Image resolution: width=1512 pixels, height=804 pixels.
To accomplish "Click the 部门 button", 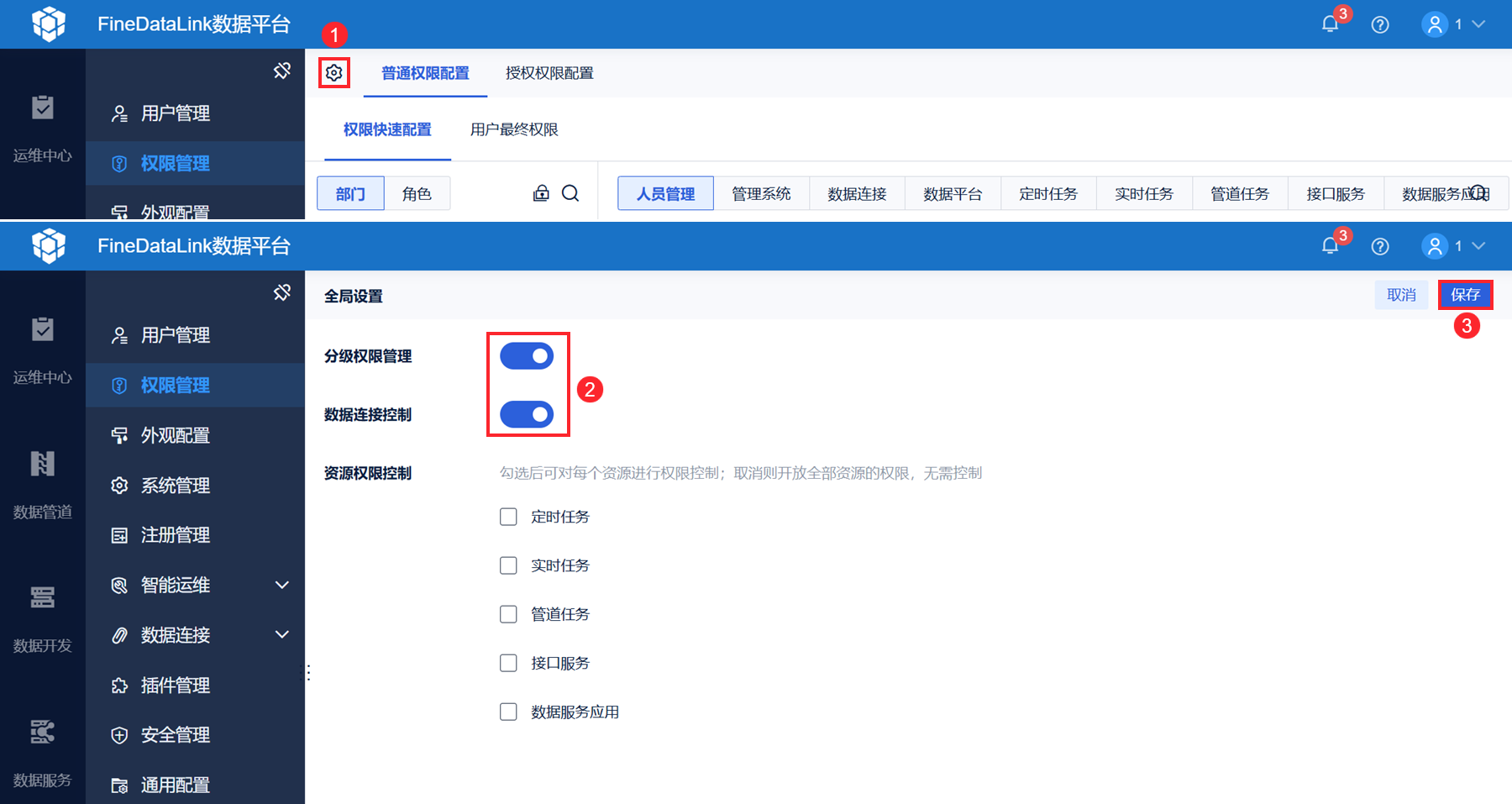I will coord(350,194).
